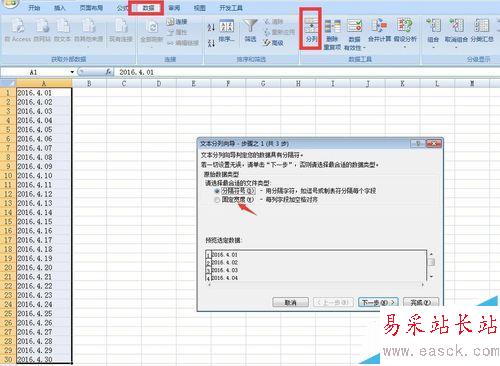Screen dimensions: 500x366
Task: Select the column C header
Action: (124, 83)
